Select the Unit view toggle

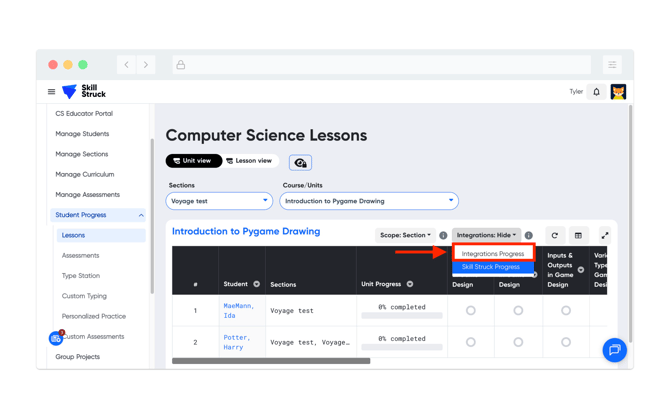(x=192, y=161)
